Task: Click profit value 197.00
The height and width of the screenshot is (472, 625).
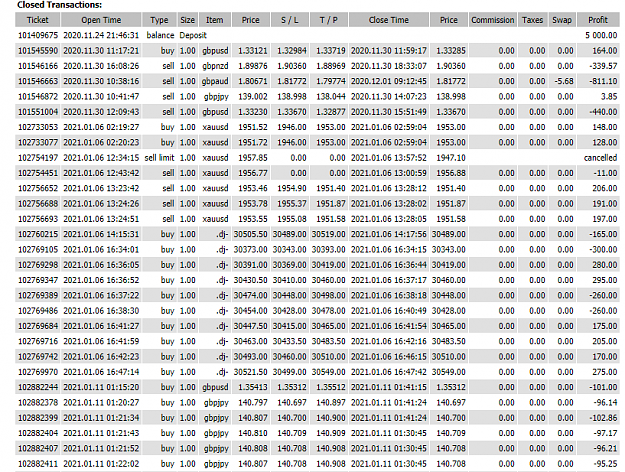Action: 605,219
